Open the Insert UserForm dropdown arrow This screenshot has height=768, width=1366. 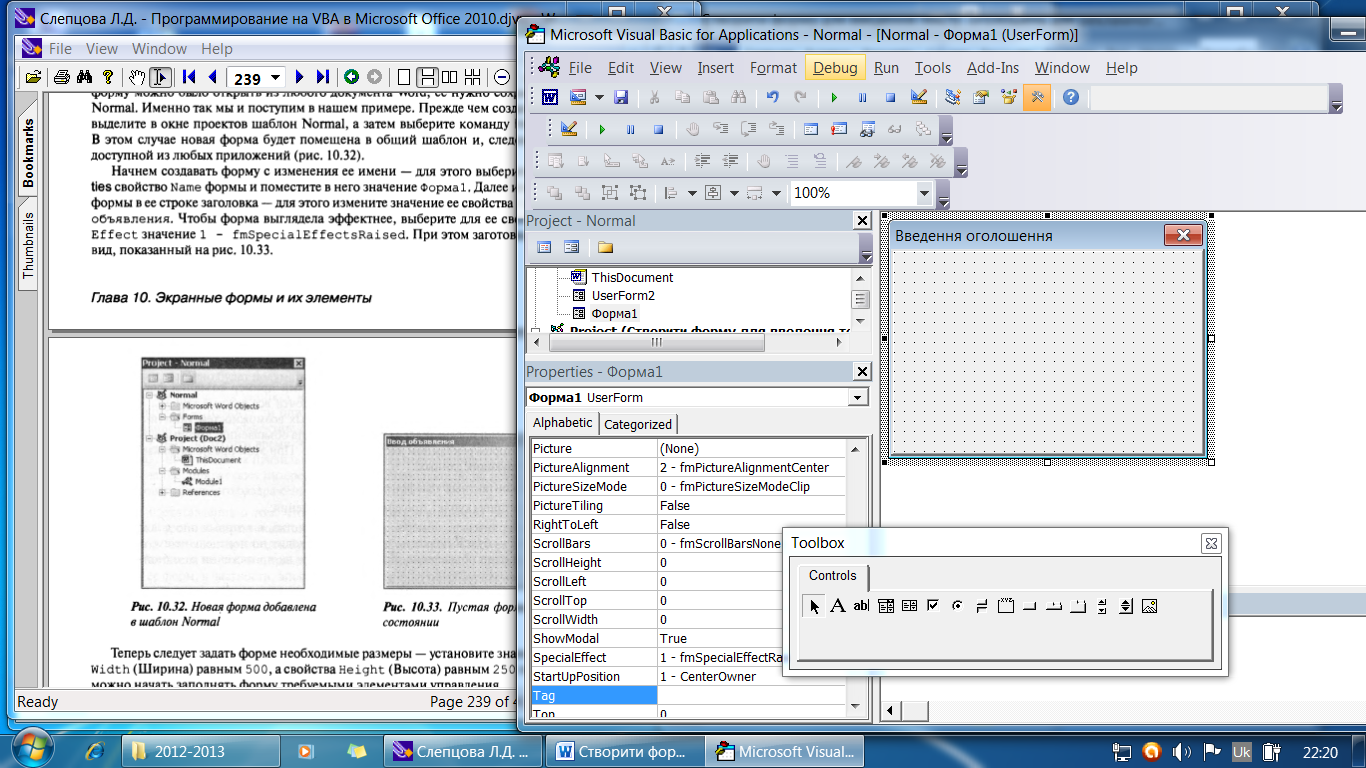click(x=599, y=97)
